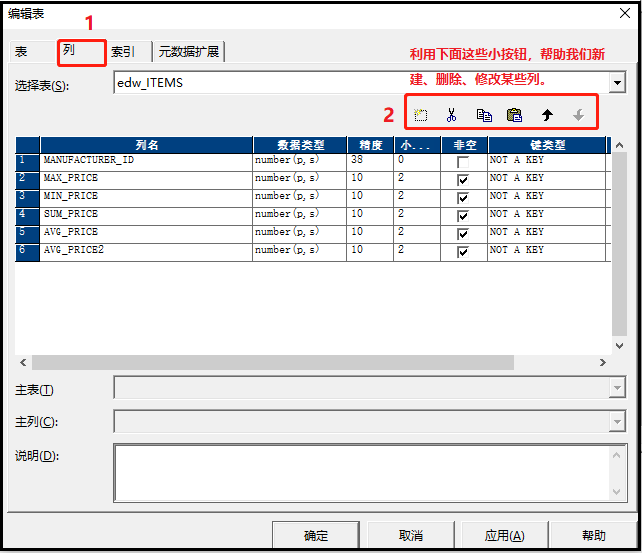Click precision value 38 cell
This screenshot has height=553, width=642.
click(x=371, y=163)
